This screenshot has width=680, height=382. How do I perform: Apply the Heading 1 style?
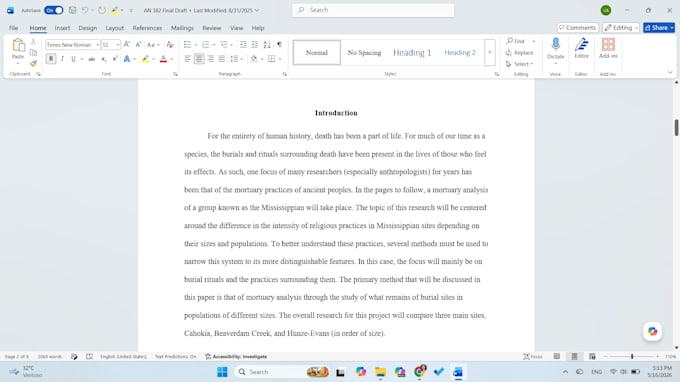pyautogui.click(x=412, y=52)
